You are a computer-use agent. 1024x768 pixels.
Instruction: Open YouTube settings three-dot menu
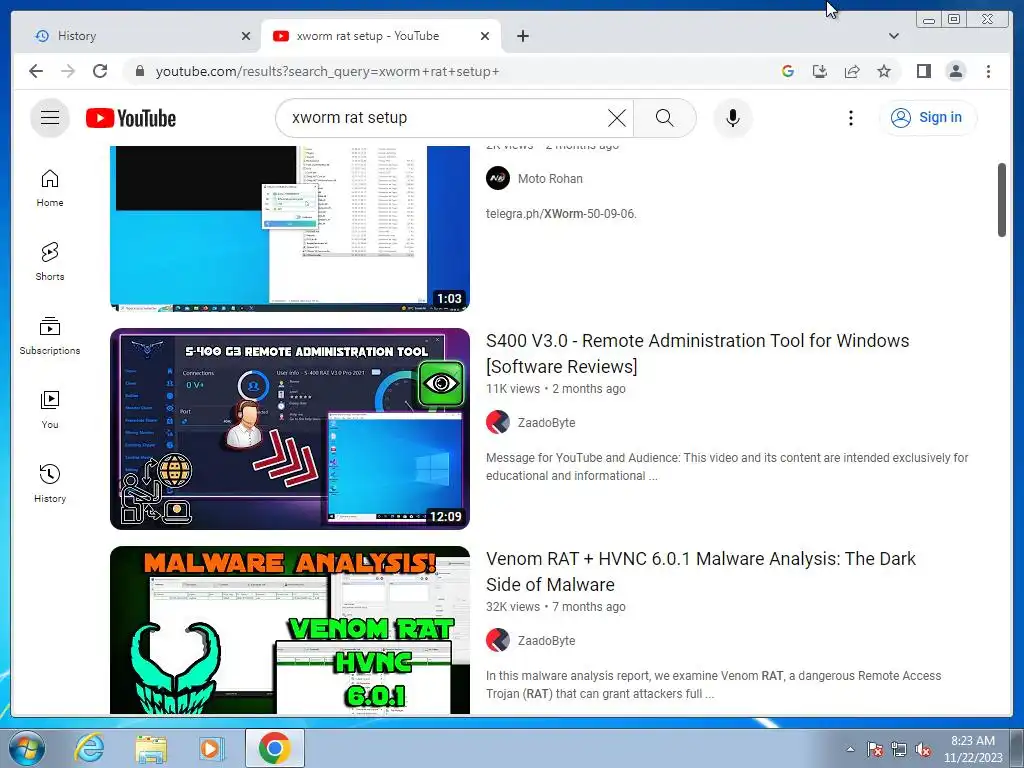point(850,118)
